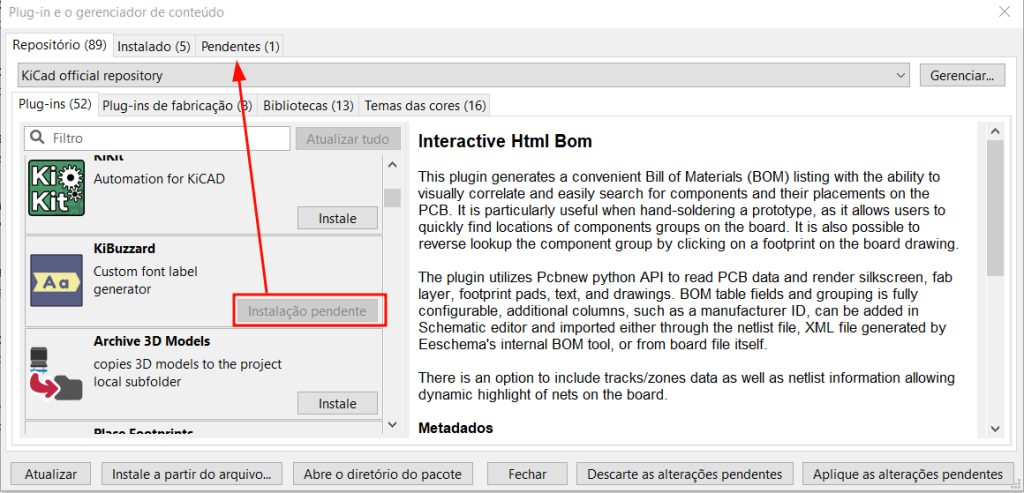Select the Plug-ins (52) tab
This screenshot has width=1024, height=493.
tap(55, 104)
